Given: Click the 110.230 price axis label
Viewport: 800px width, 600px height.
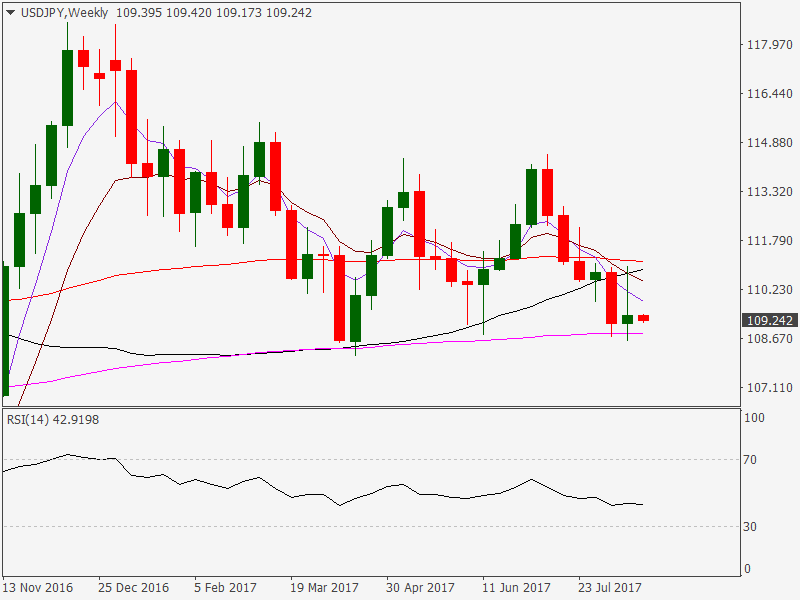Looking at the screenshot, I should [769, 290].
